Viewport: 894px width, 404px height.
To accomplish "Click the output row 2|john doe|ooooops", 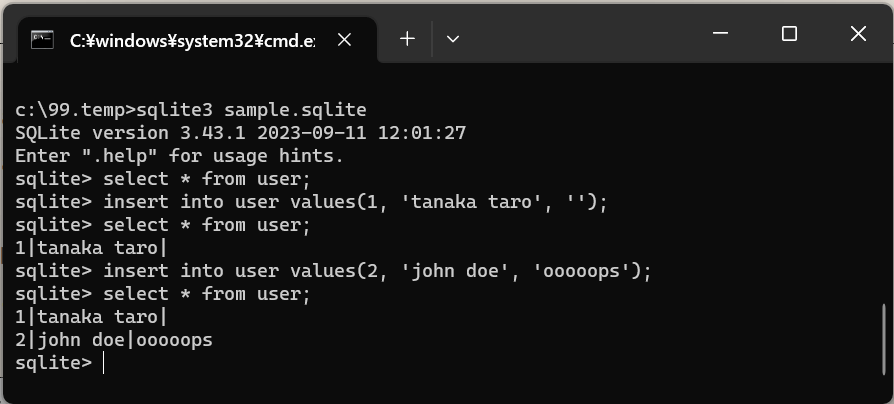I will click(114, 341).
